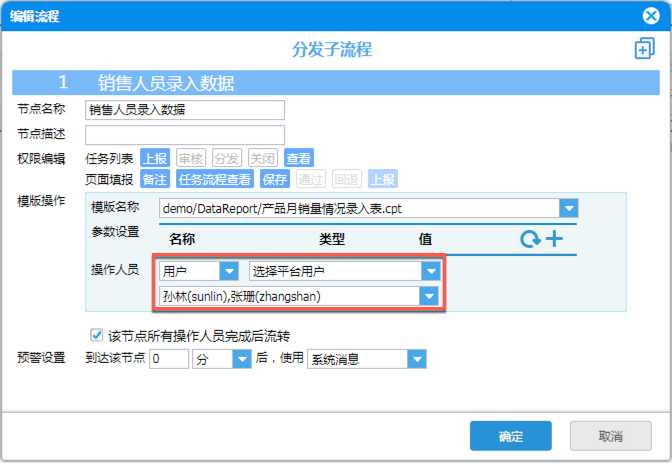Toggle the 回退 permission
Viewport: 672px width, 463px height.
(x=347, y=179)
